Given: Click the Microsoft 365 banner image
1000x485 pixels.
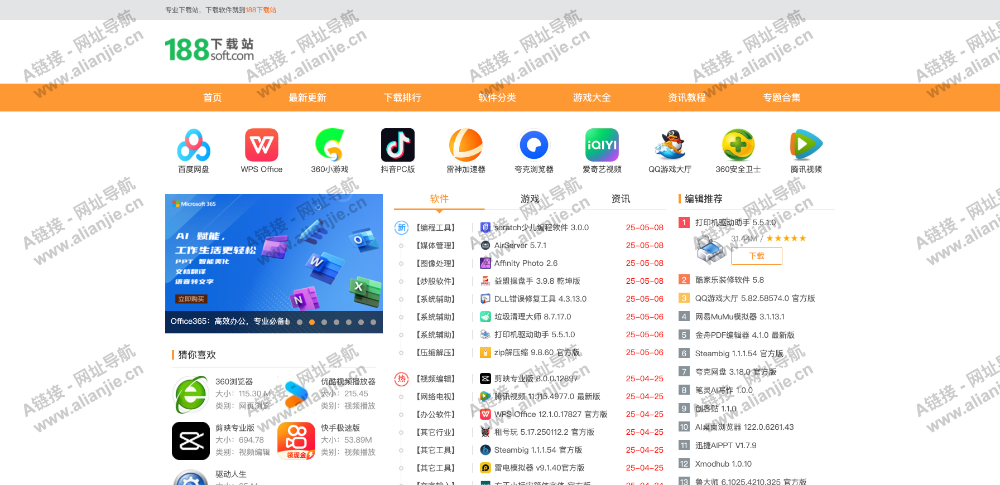Looking at the screenshot, I should (x=274, y=264).
